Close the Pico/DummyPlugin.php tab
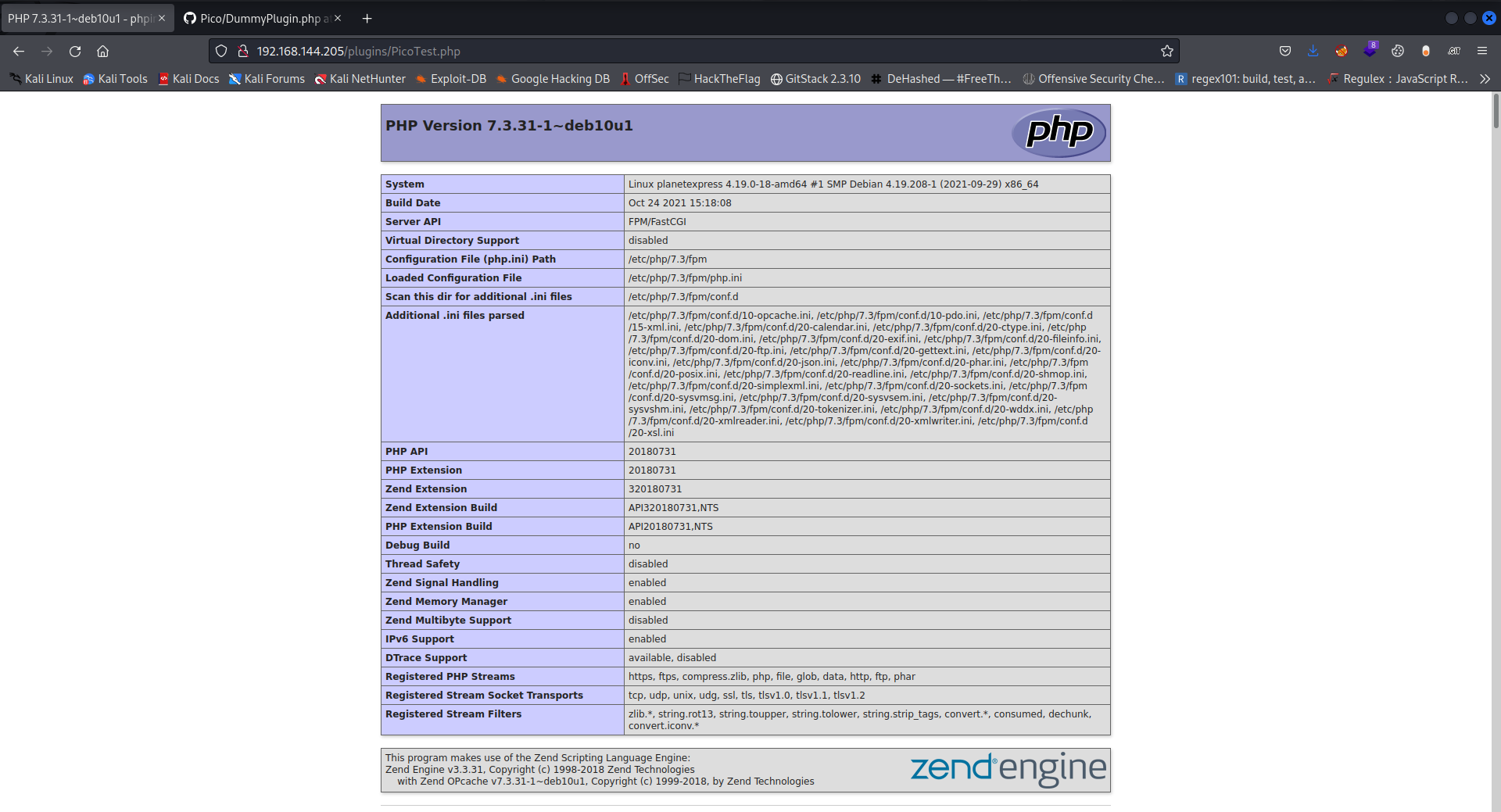 [338, 18]
